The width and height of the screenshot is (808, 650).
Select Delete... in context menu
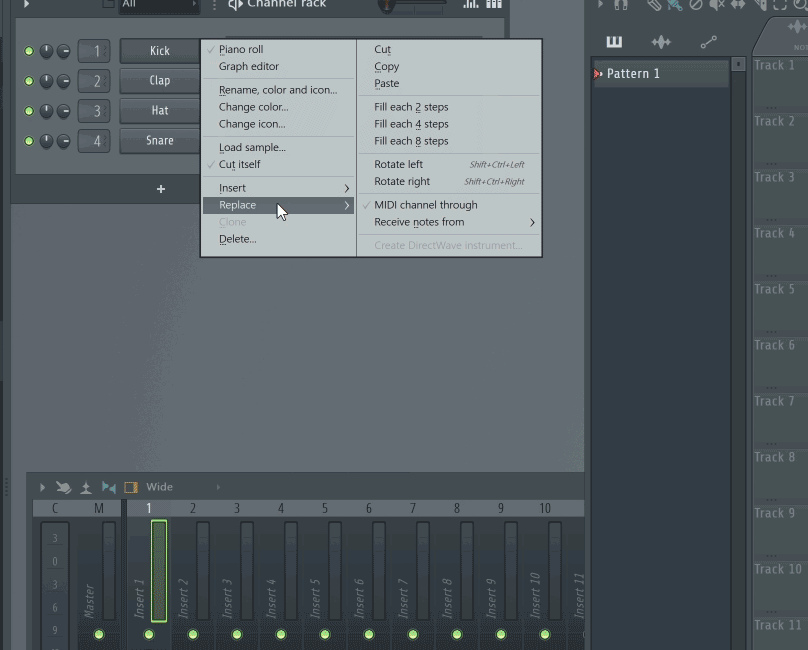(278, 239)
